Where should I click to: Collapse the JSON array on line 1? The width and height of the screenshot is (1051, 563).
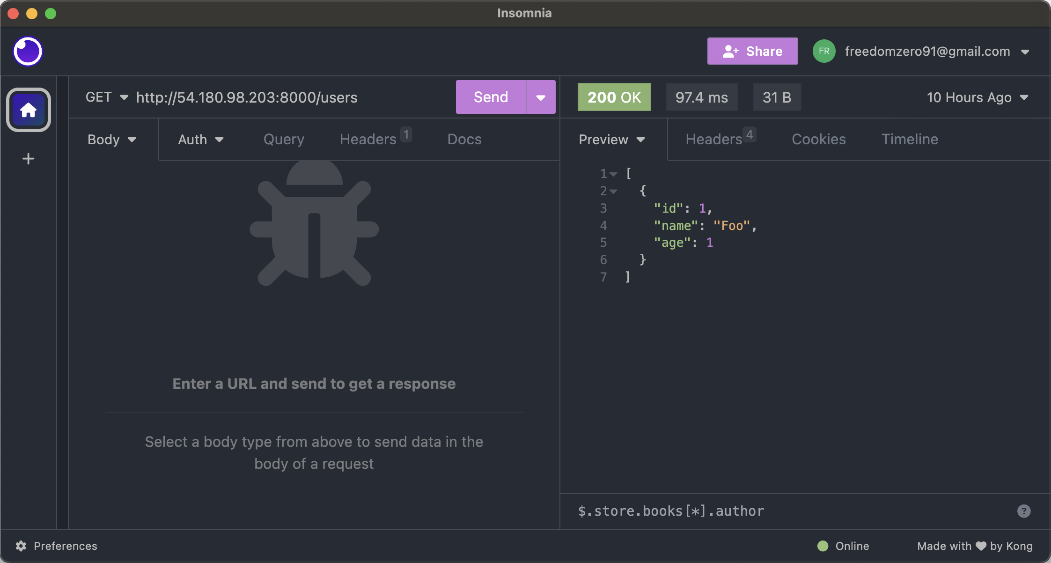pyautogui.click(x=613, y=174)
